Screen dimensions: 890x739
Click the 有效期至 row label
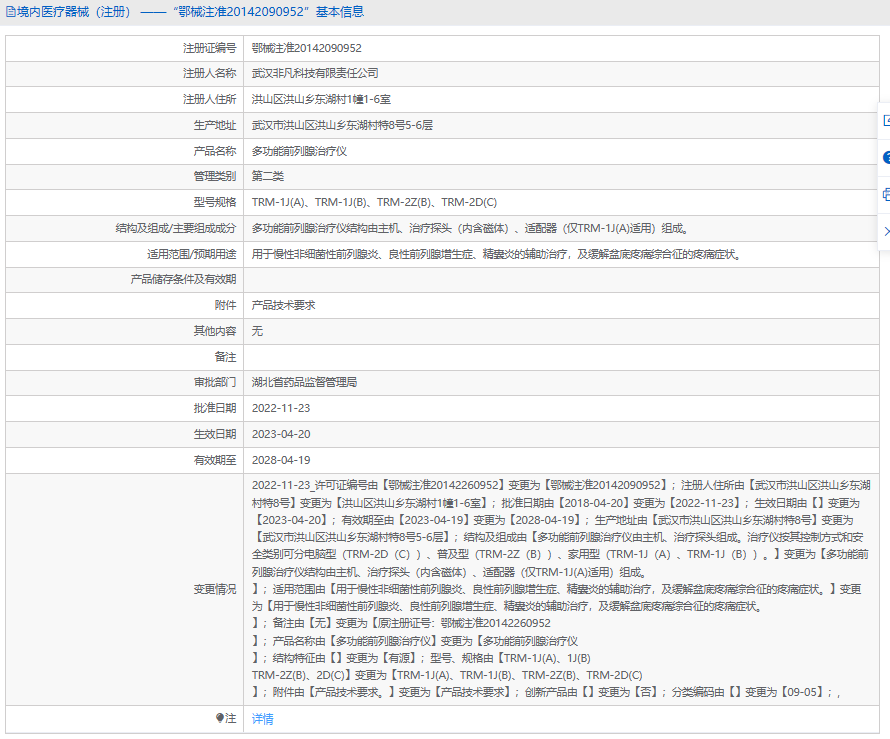click(215, 460)
